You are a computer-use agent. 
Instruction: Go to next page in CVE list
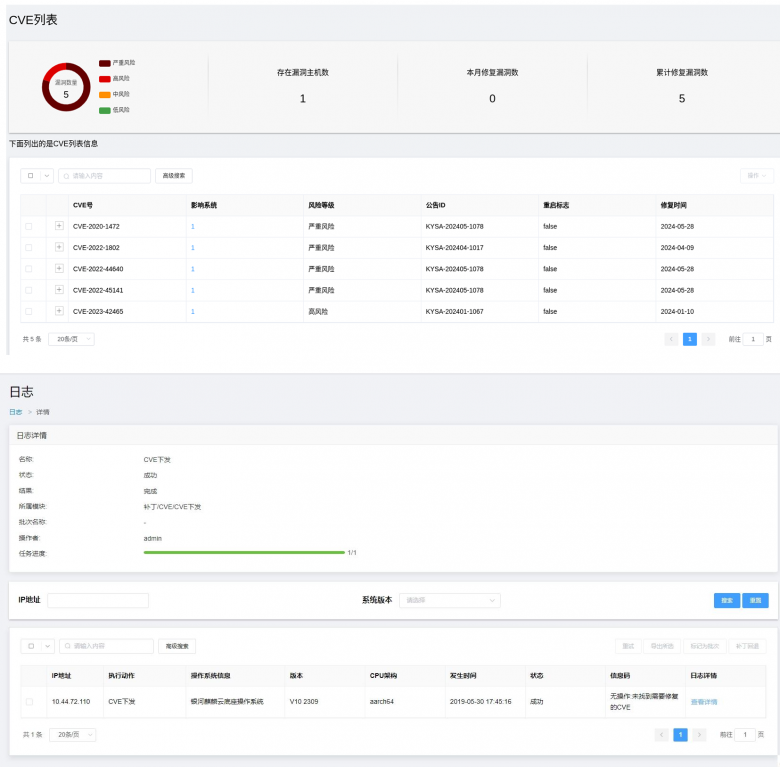coord(708,339)
